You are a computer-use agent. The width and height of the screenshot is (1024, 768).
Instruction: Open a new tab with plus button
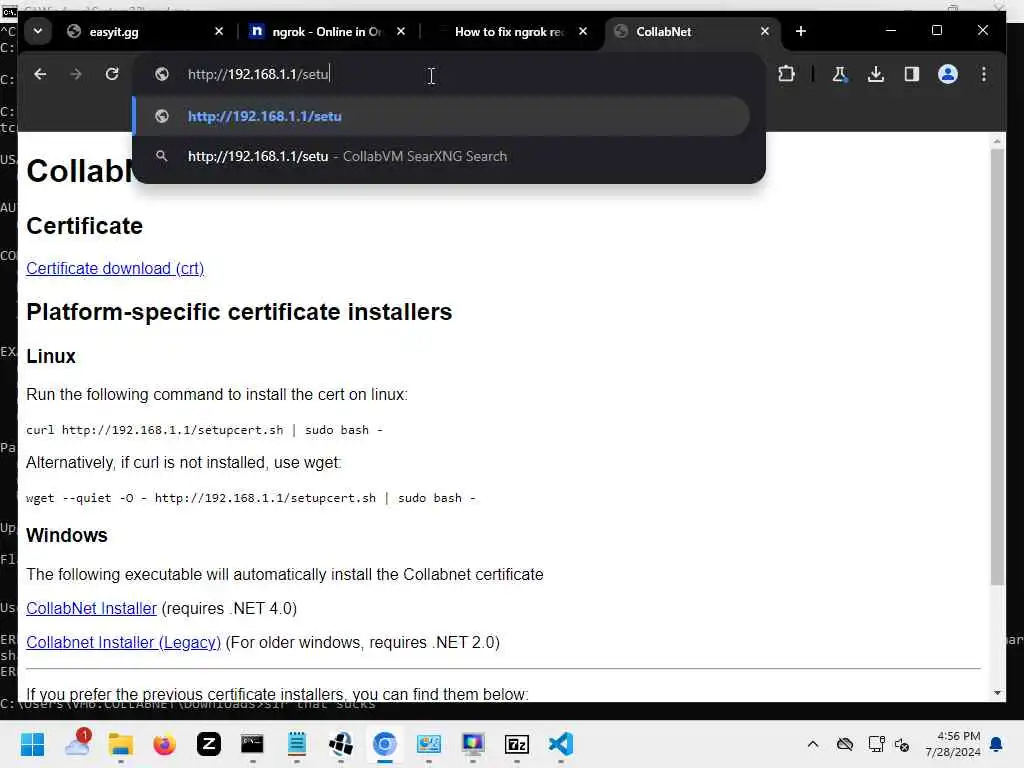pos(801,31)
